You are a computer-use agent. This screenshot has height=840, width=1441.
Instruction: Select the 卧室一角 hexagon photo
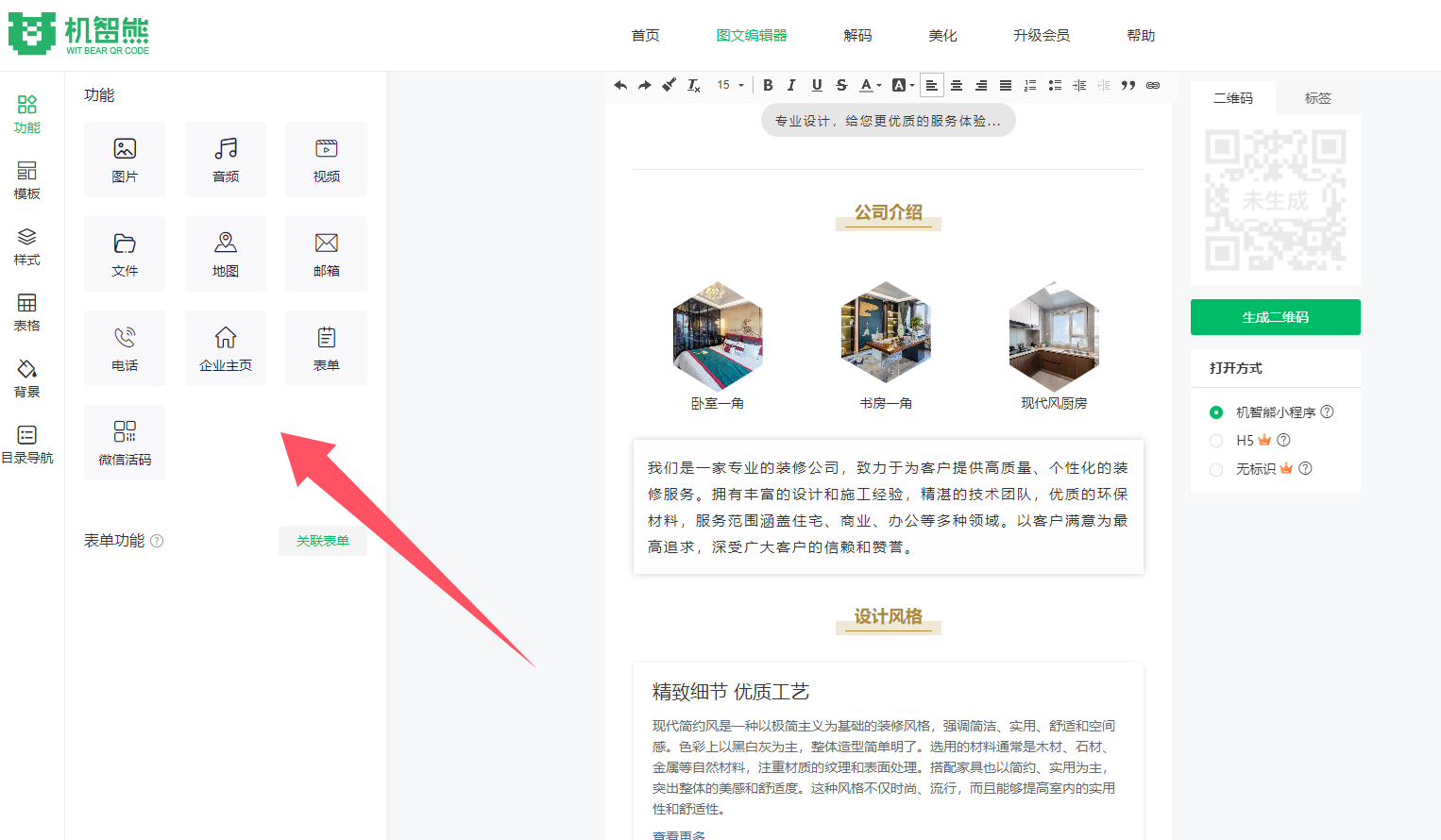coord(718,337)
